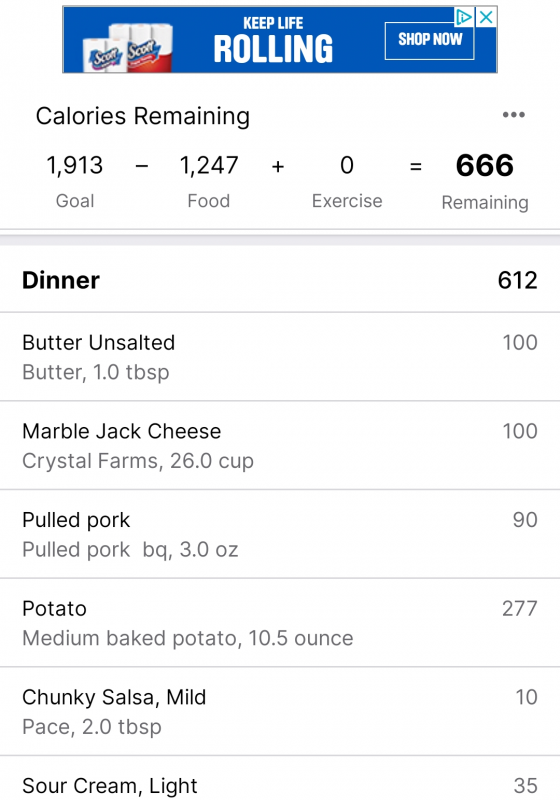This screenshot has height=800, width=560.
Task: Tap the Calories Remaining heading
Action: pos(143,116)
